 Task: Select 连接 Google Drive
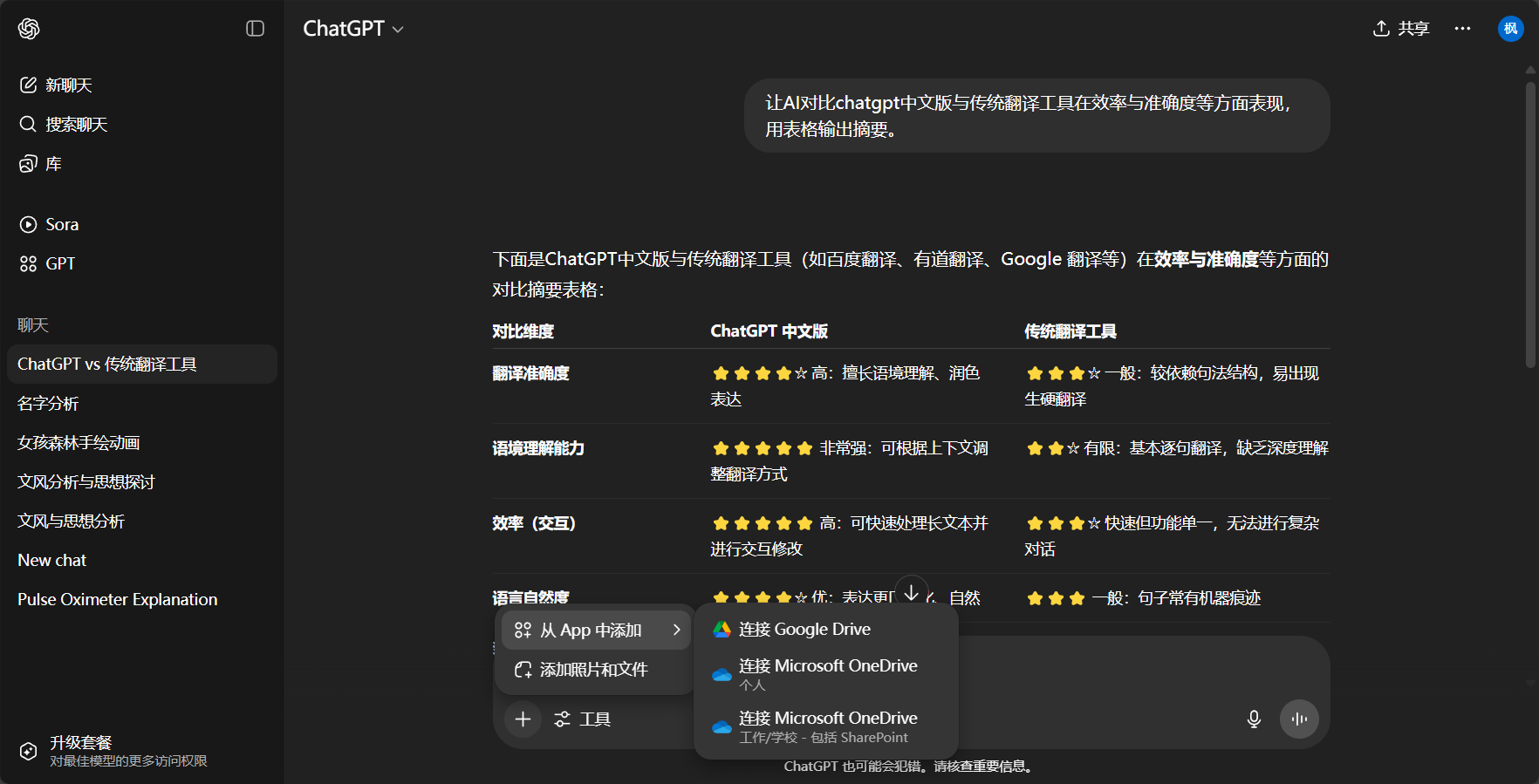point(826,629)
